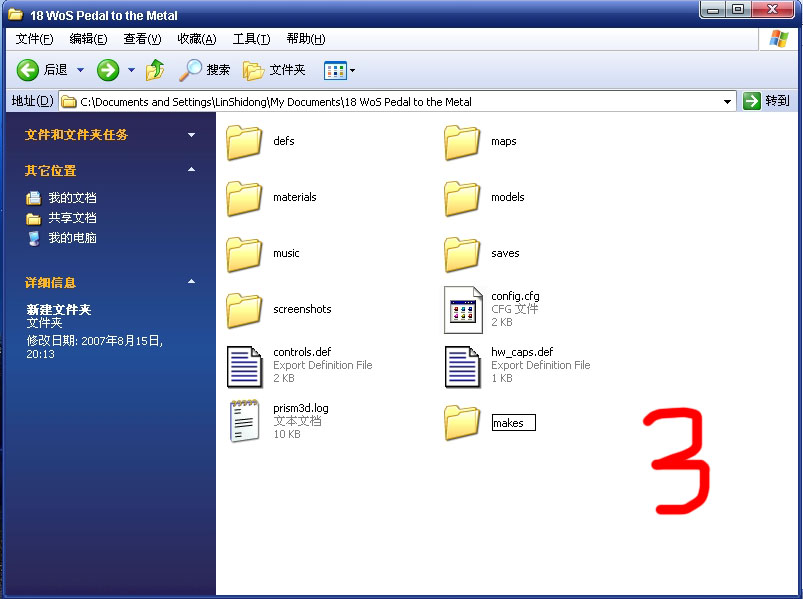Click the folder icon in the address bar

(x=69, y=102)
